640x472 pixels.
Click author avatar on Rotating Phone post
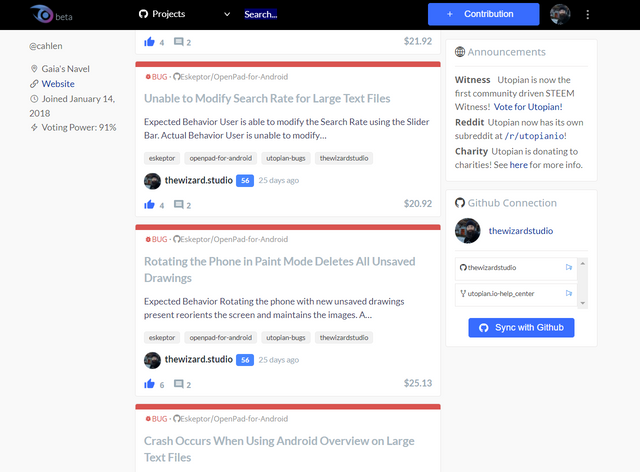152,360
